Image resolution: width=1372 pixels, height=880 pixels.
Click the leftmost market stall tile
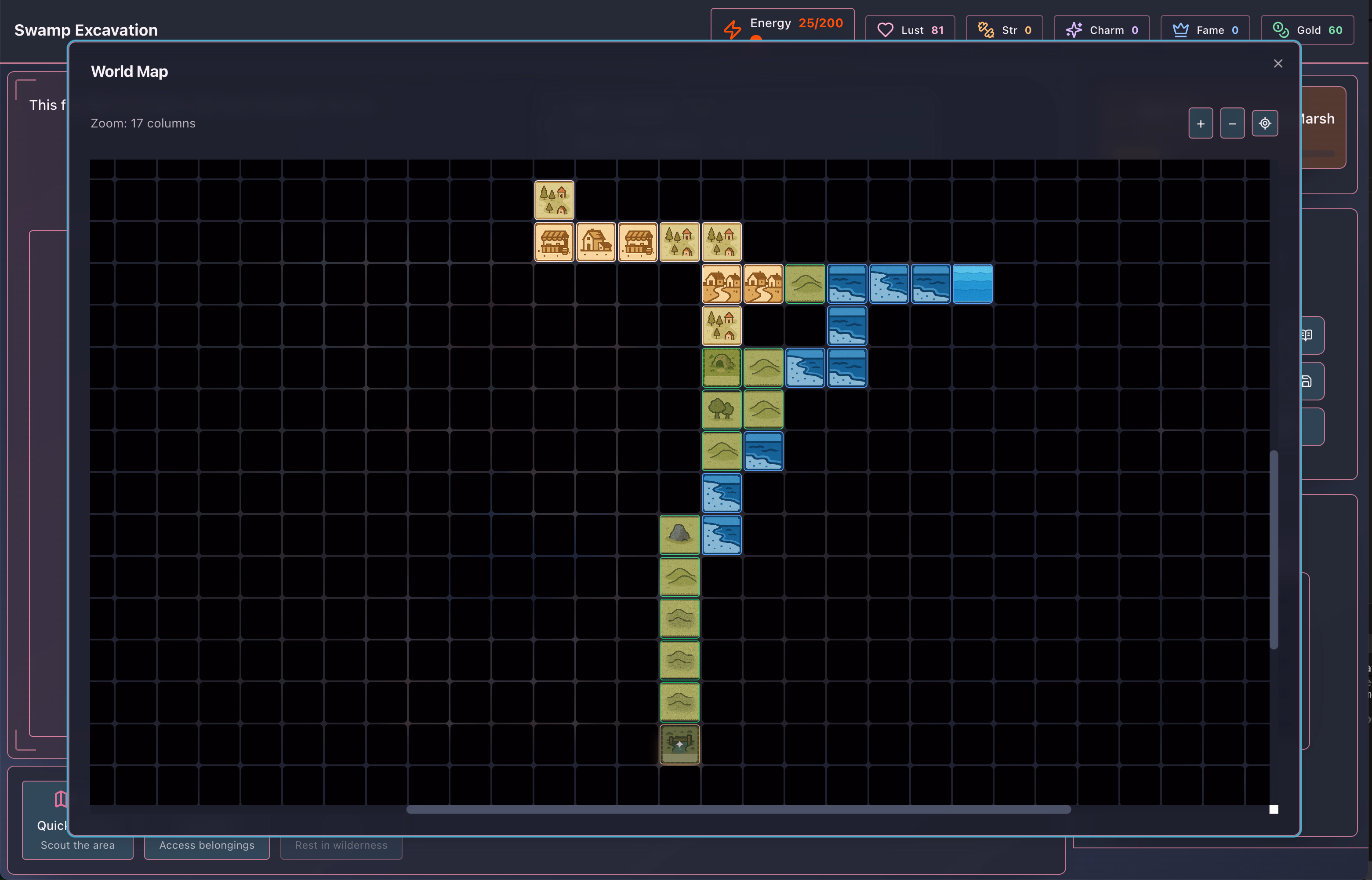553,242
